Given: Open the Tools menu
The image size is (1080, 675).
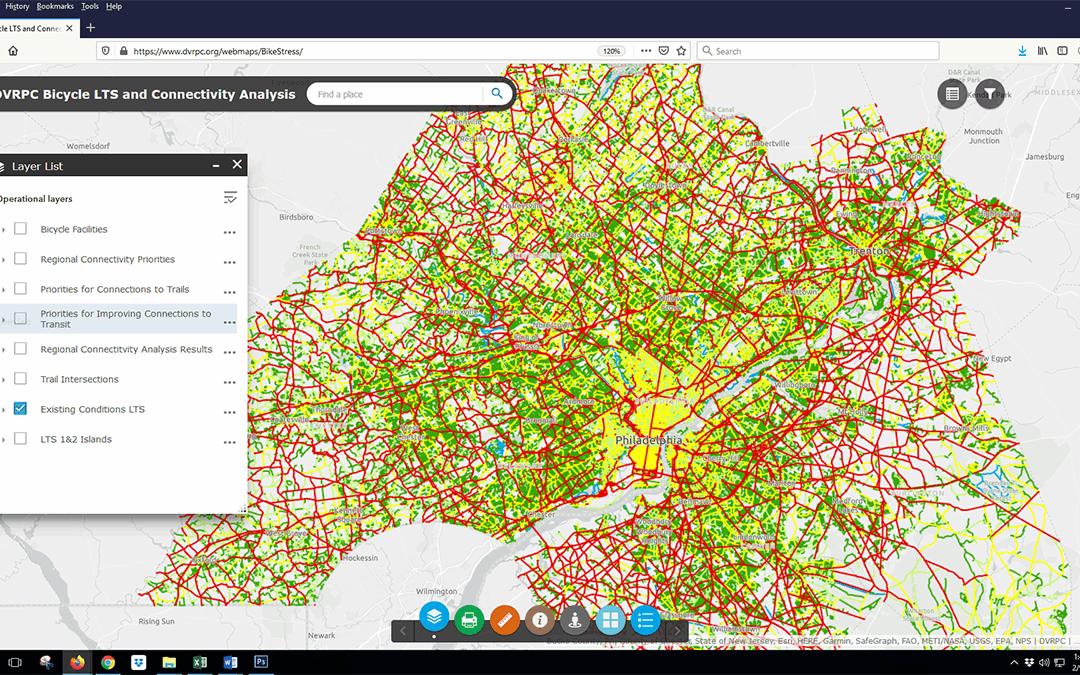Looking at the screenshot, I should pyautogui.click(x=90, y=6).
